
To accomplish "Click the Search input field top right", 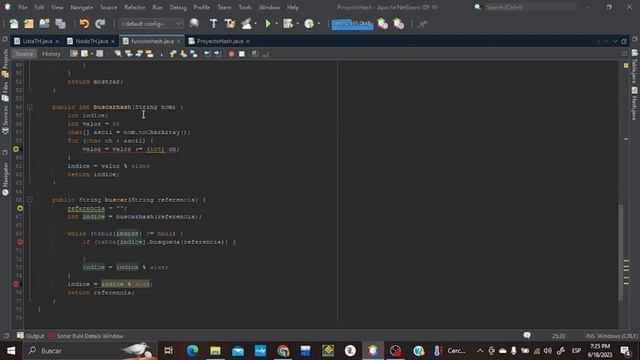I will [x=530, y=7].
